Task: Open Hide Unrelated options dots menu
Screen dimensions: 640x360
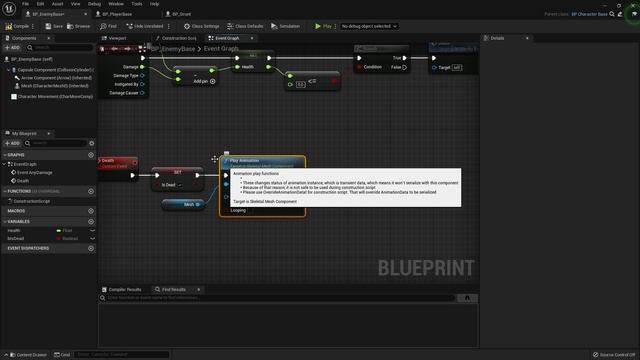Action: pos(169,26)
